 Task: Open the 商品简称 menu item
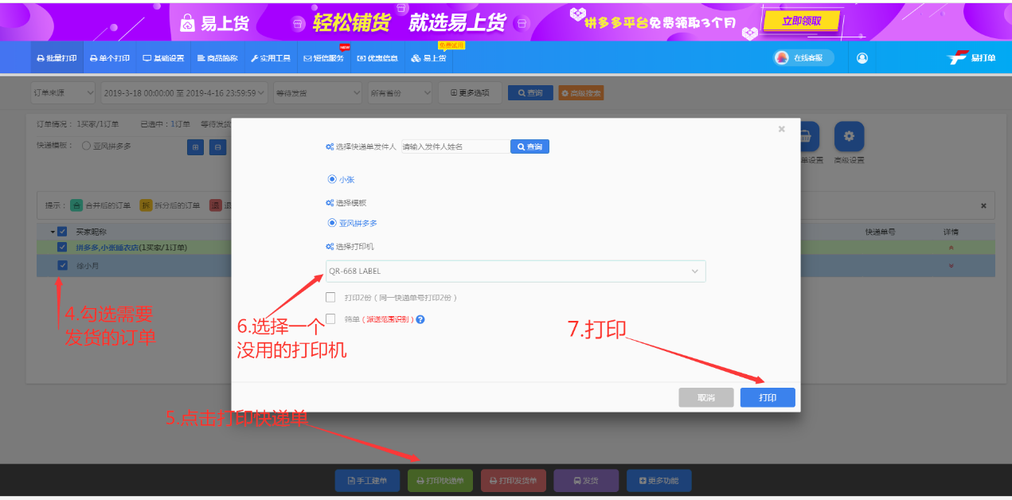pyautogui.click(x=218, y=58)
